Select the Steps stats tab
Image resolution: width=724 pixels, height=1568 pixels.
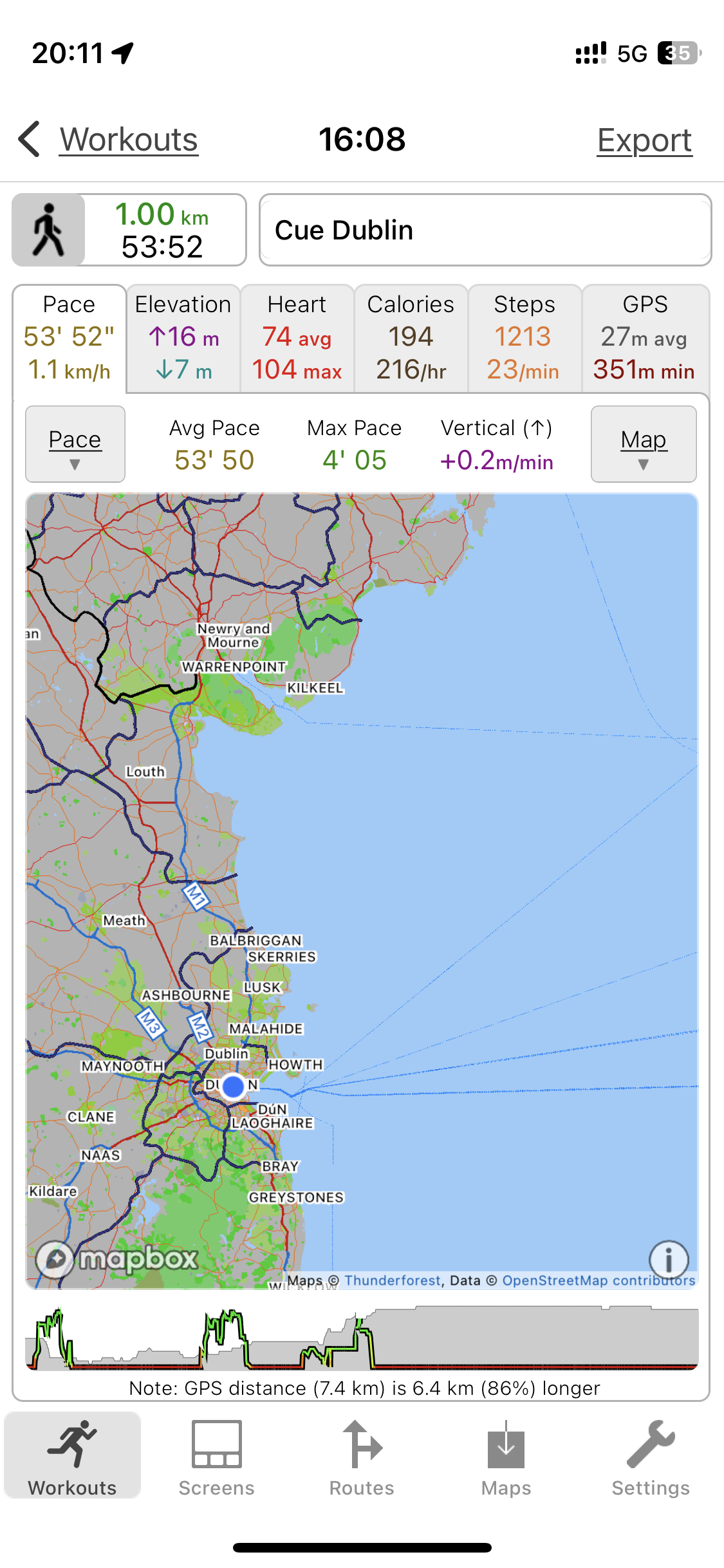(524, 339)
